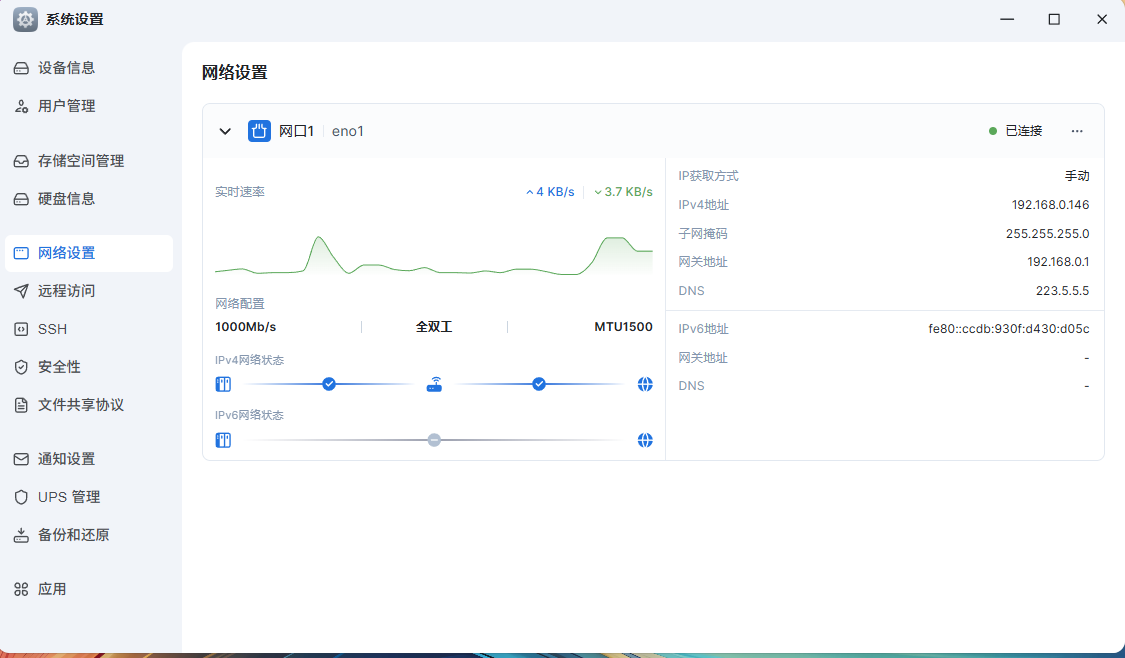Open the ... options menu for eno1
The image size is (1125, 658).
[1077, 130]
